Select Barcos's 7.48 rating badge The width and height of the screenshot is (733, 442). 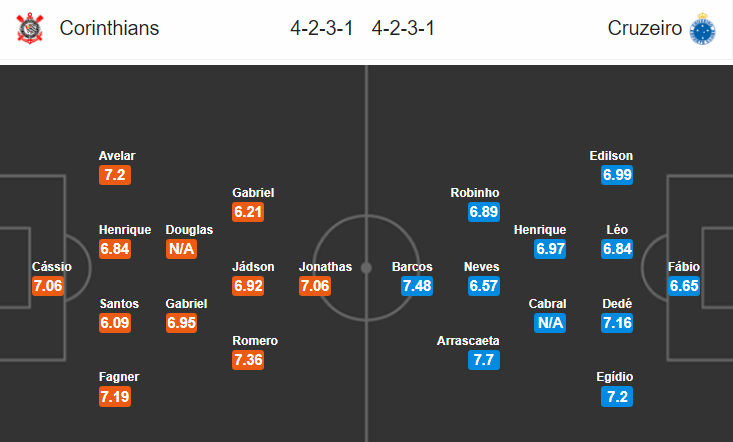(x=417, y=286)
